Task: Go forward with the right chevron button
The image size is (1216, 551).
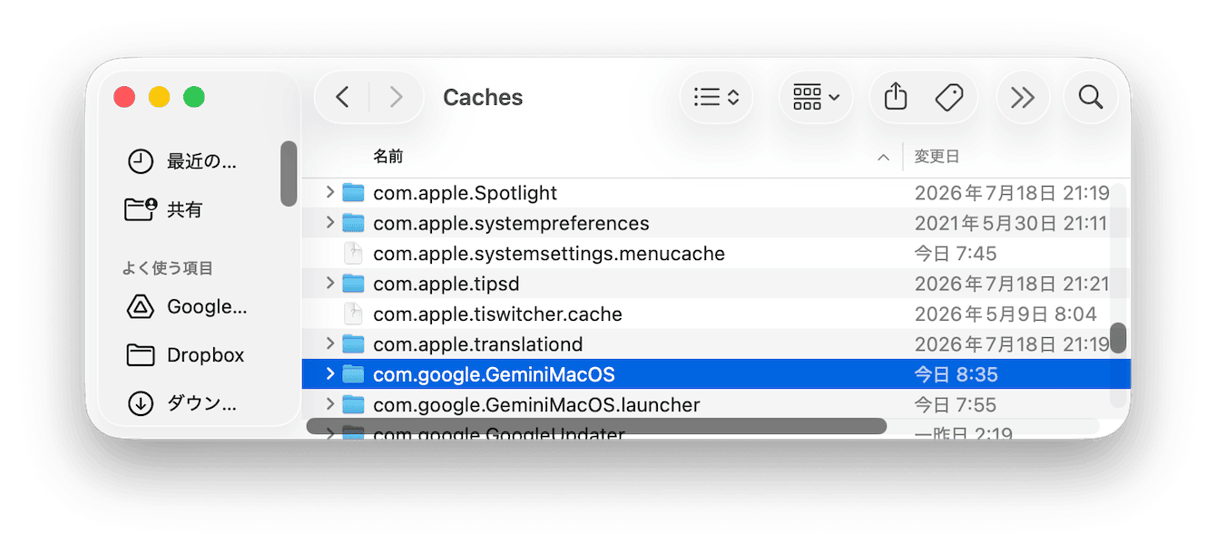Action: (x=396, y=97)
